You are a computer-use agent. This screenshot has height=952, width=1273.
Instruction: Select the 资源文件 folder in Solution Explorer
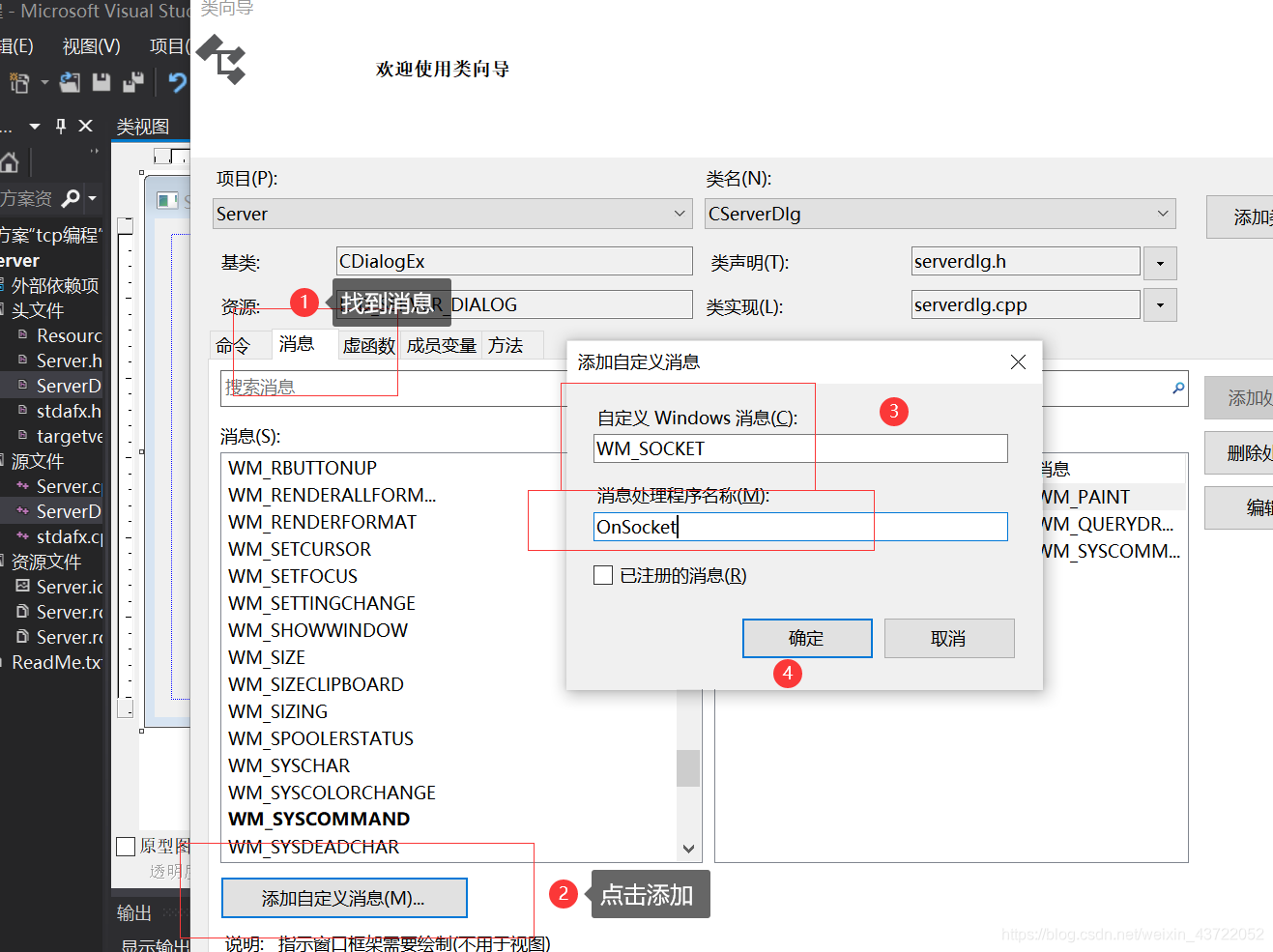click(x=45, y=562)
